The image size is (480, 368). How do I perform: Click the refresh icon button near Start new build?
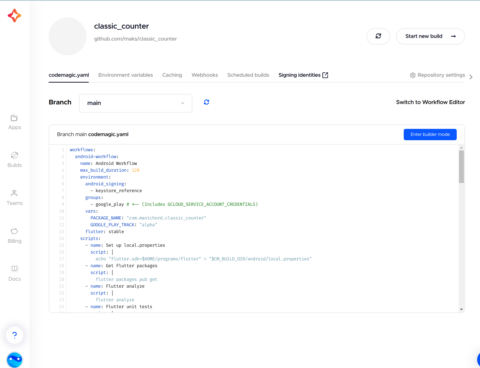(x=378, y=36)
